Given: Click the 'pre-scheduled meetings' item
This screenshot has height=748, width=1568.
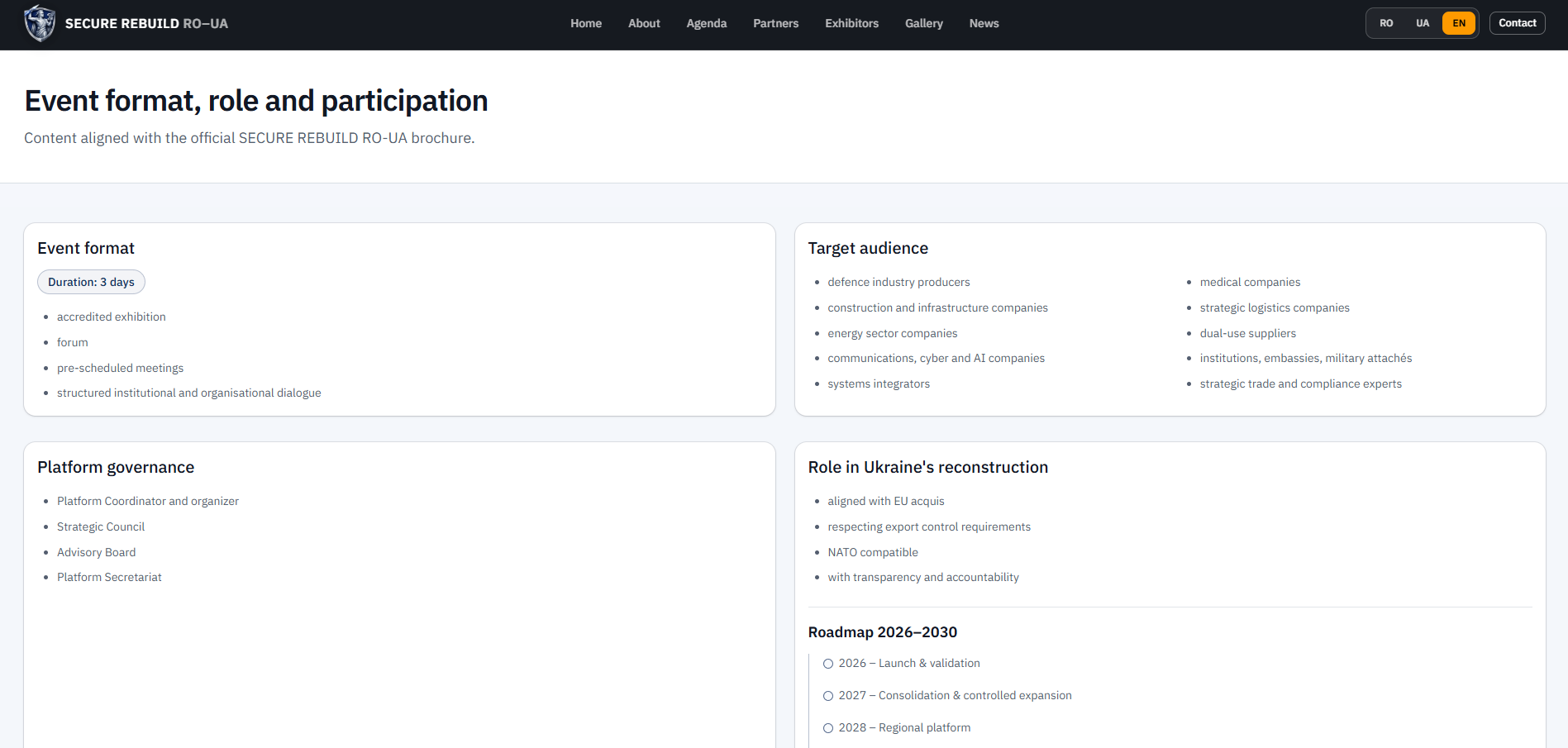Looking at the screenshot, I should 121,368.
